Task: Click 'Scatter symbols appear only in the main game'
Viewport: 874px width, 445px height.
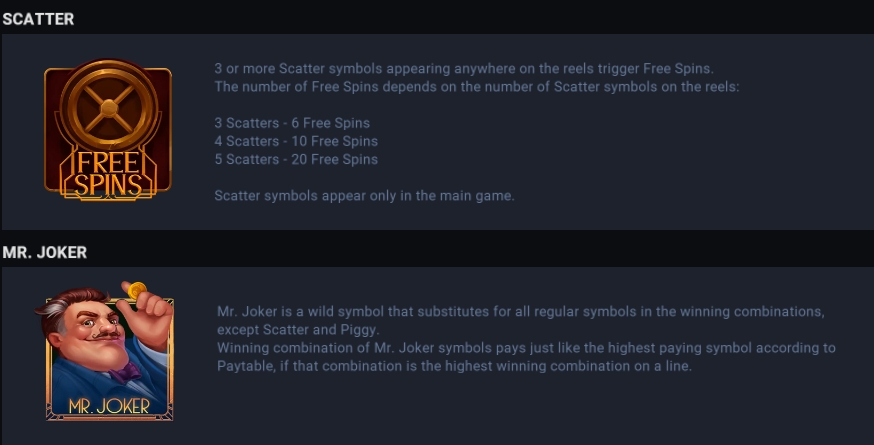Action: (x=365, y=196)
